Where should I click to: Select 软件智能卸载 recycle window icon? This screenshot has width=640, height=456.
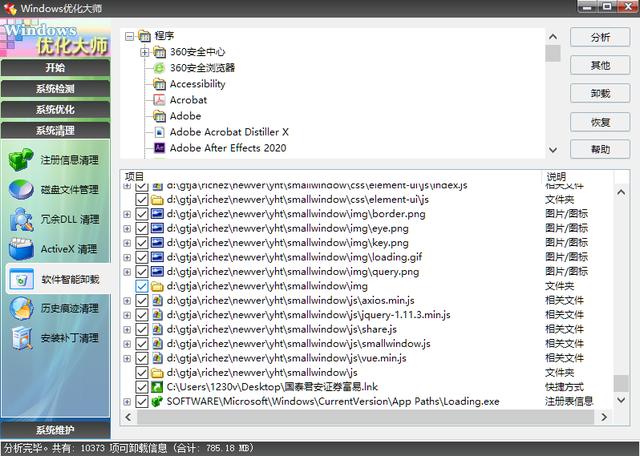[x=21, y=279]
